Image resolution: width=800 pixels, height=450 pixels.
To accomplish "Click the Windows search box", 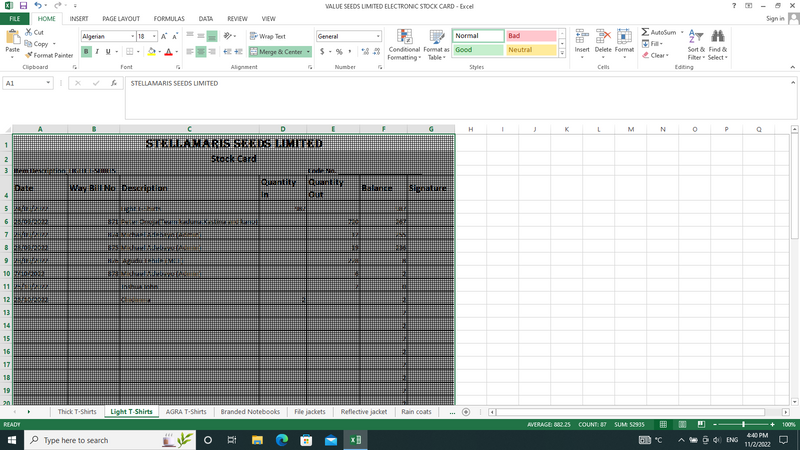I will (110, 440).
